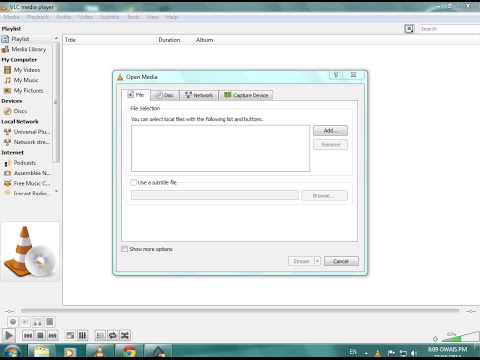Viewport: 480px width, 360px height.
Task: Enable Use a subtitle file checkbox
Action: click(x=133, y=182)
